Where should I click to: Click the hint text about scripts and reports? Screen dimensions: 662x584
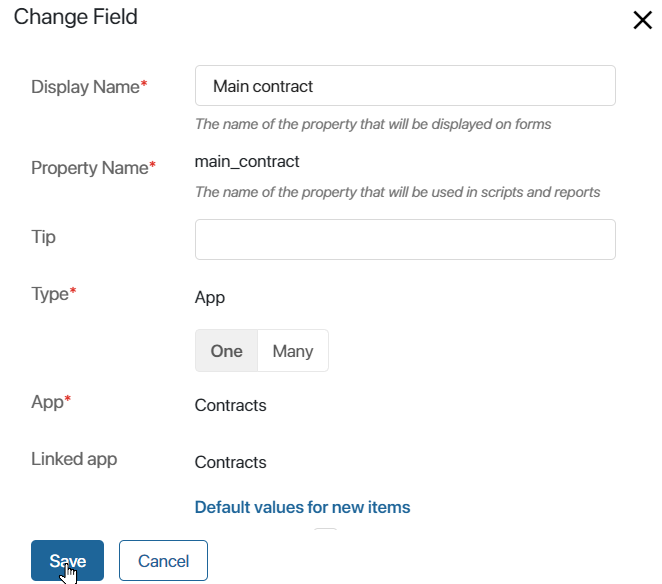[x=397, y=192]
